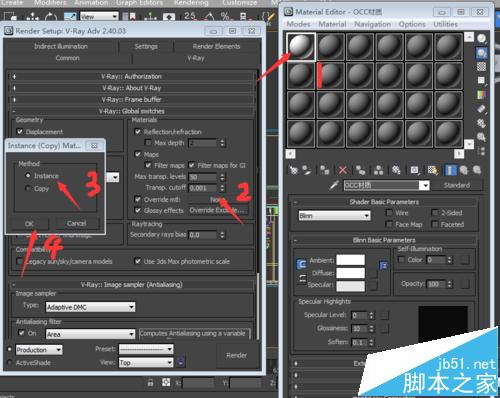Open Utilities menu in Material Editor
The image size is (500, 398).
445,24
